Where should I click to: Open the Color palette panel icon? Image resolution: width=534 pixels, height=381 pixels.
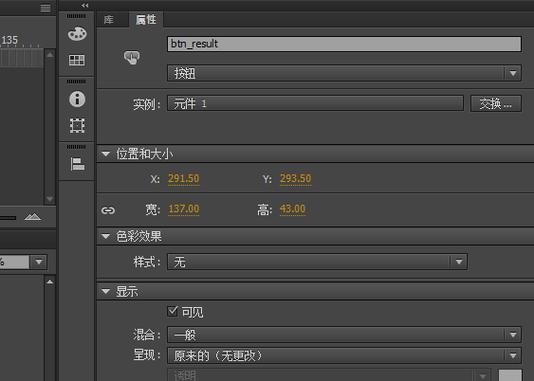pyautogui.click(x=77, y=34)
